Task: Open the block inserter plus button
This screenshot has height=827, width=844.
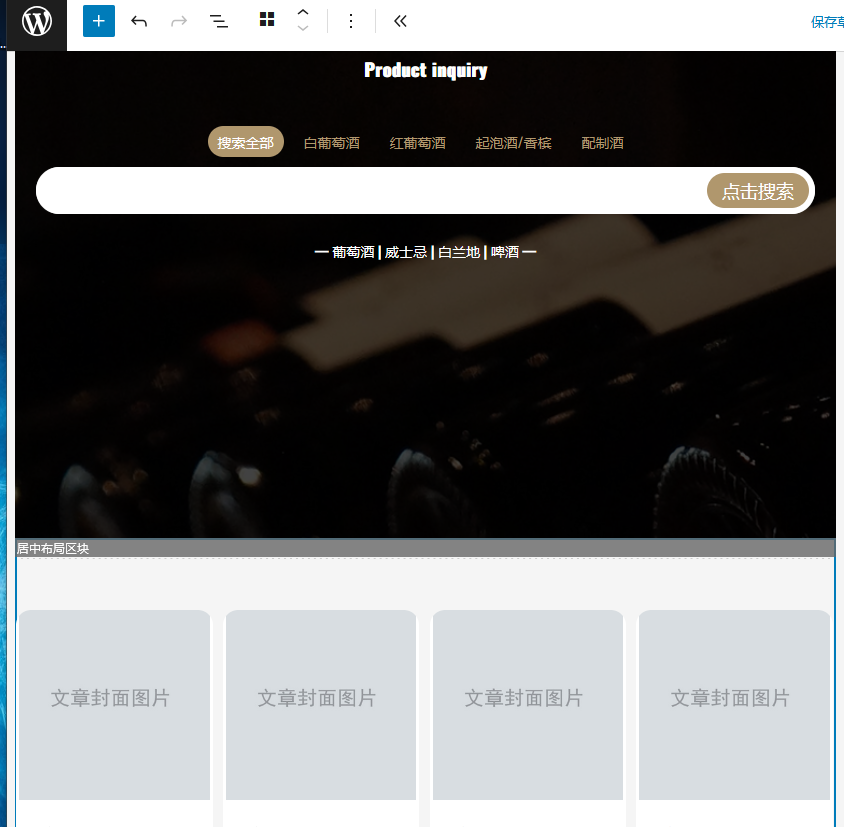Action: pos(98,21)
